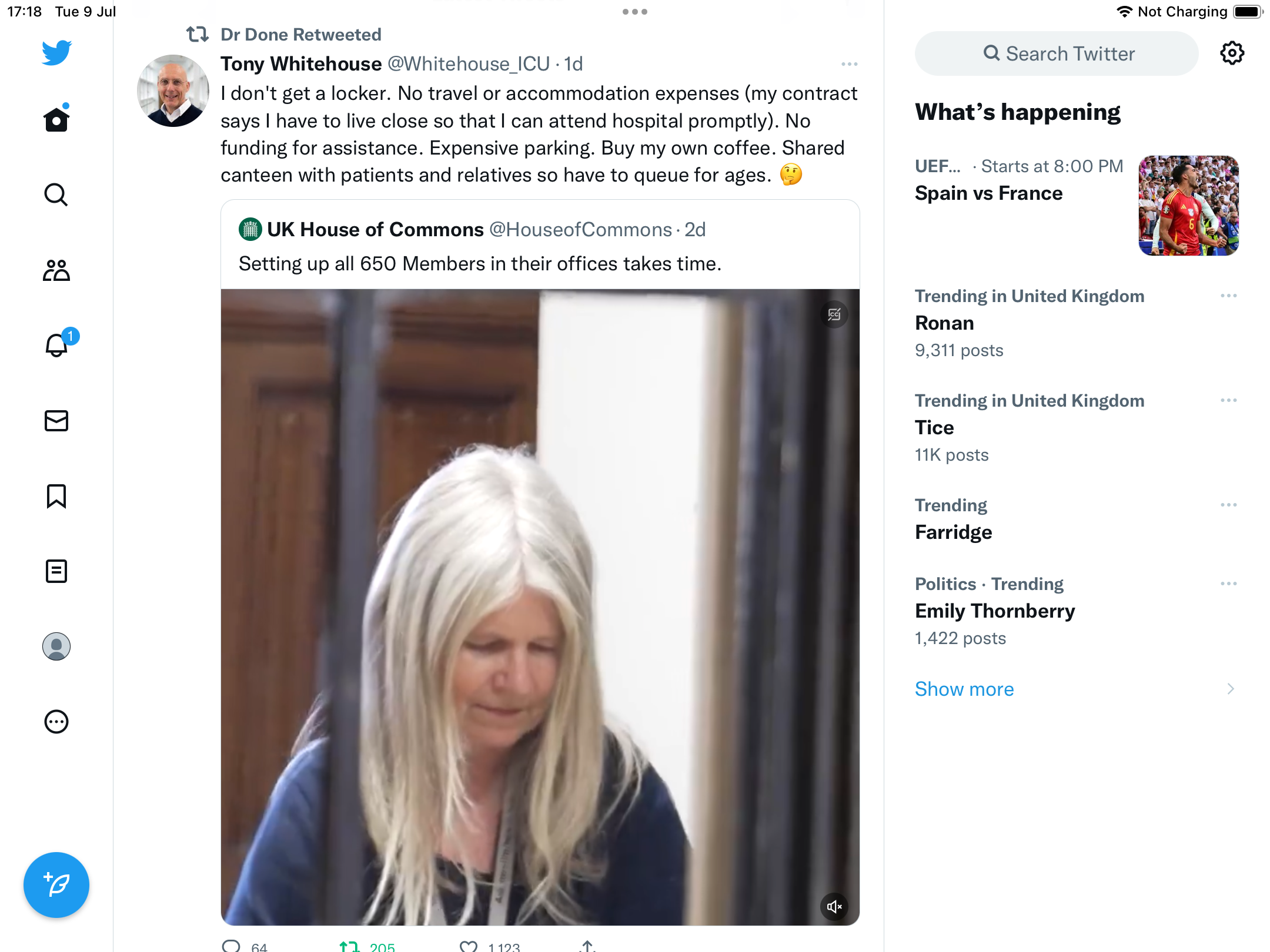
Task: Toggle the video captions button
Action: pos(834,315)
